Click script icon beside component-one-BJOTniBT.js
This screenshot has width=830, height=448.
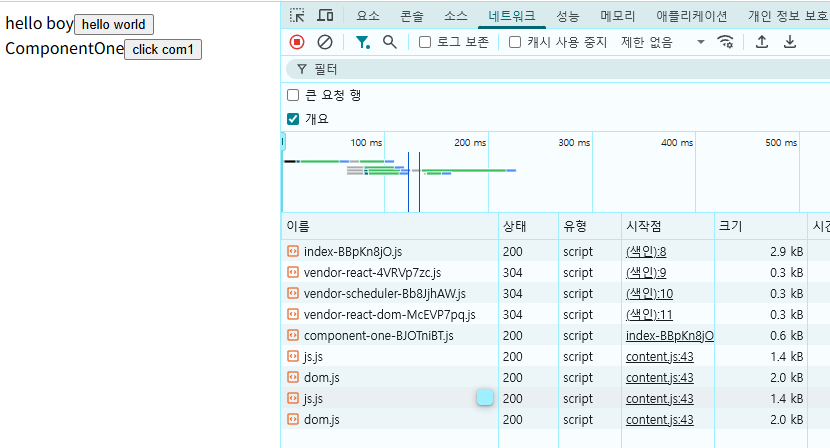[x=293, y=335]
